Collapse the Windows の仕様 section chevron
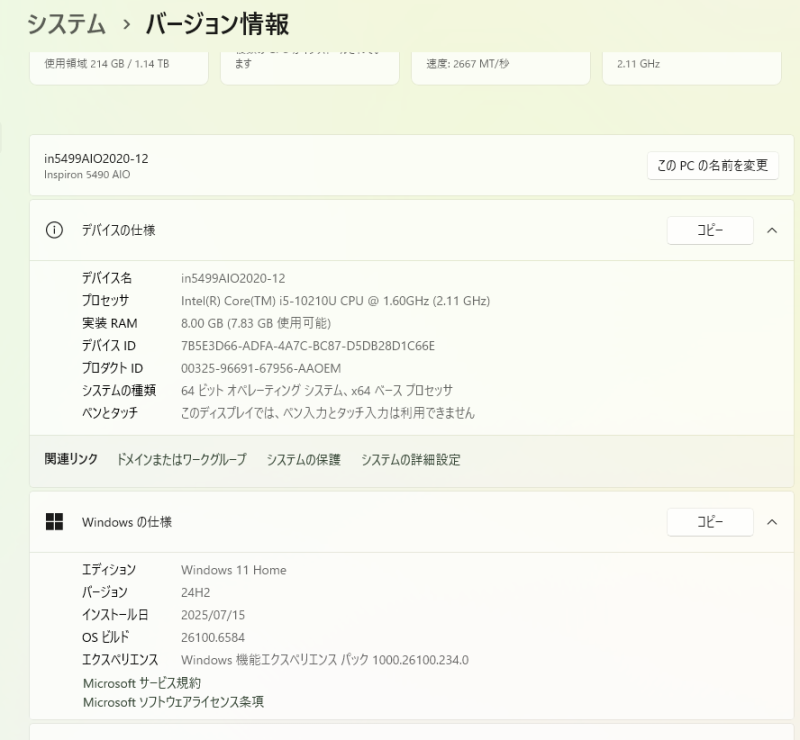This screenshot has height=740, width=800. pyautogui.click(x=772, y=522)
